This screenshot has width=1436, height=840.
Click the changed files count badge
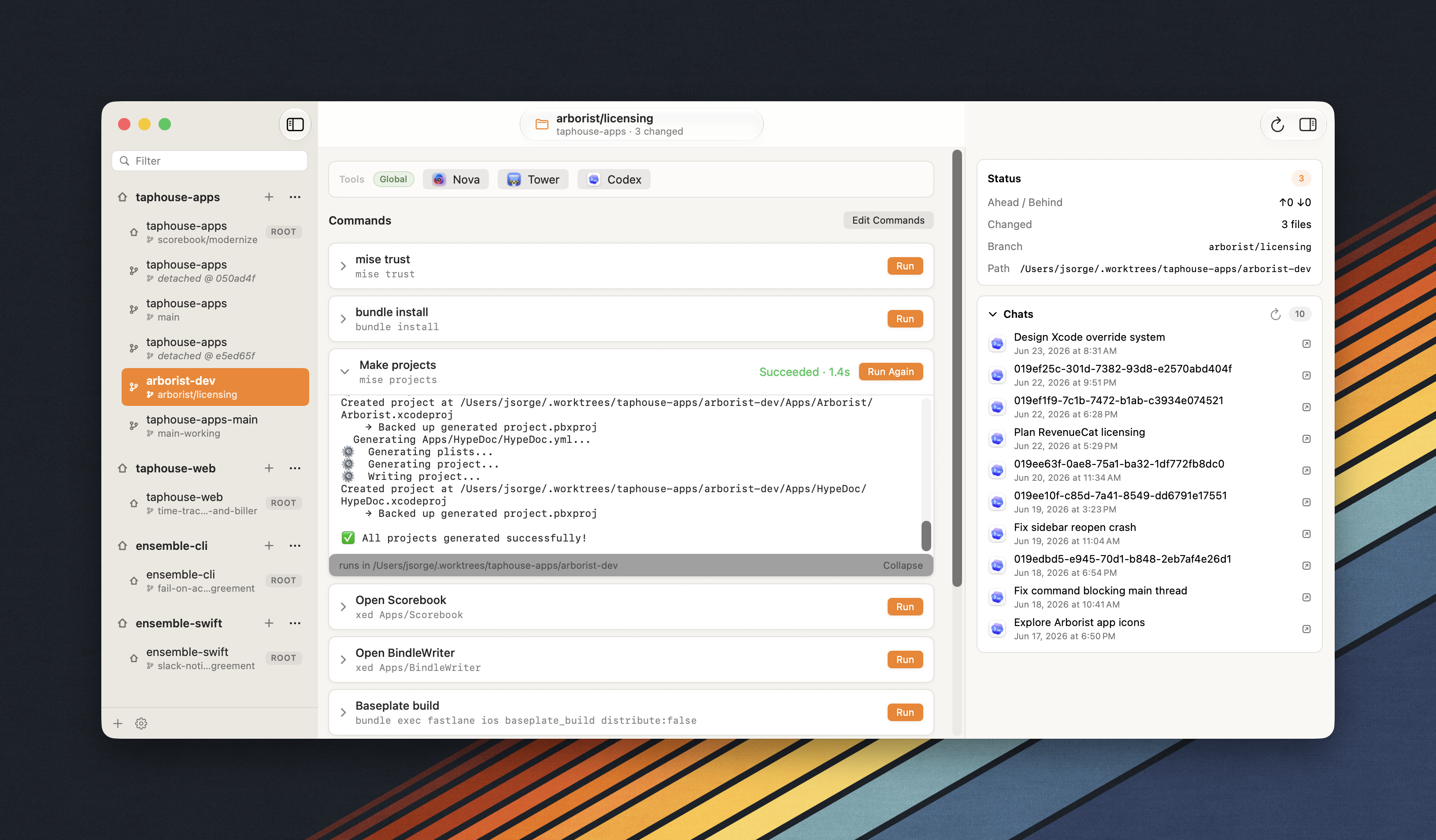point(1301,178)
